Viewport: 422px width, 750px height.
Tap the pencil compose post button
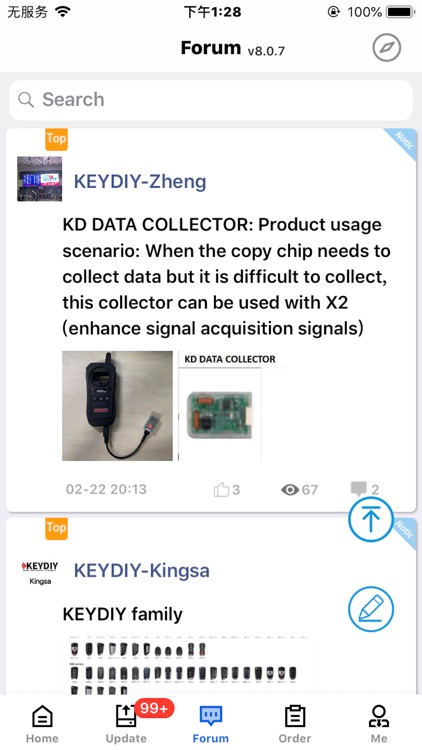(x=371, y=609)
